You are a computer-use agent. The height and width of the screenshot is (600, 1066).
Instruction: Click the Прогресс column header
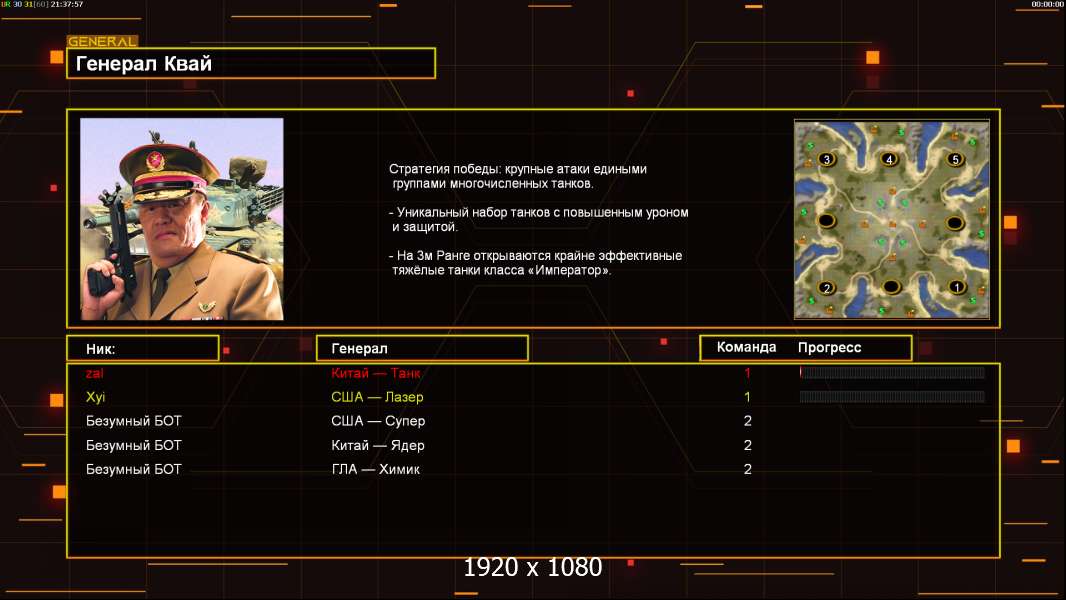coord(829,347)
